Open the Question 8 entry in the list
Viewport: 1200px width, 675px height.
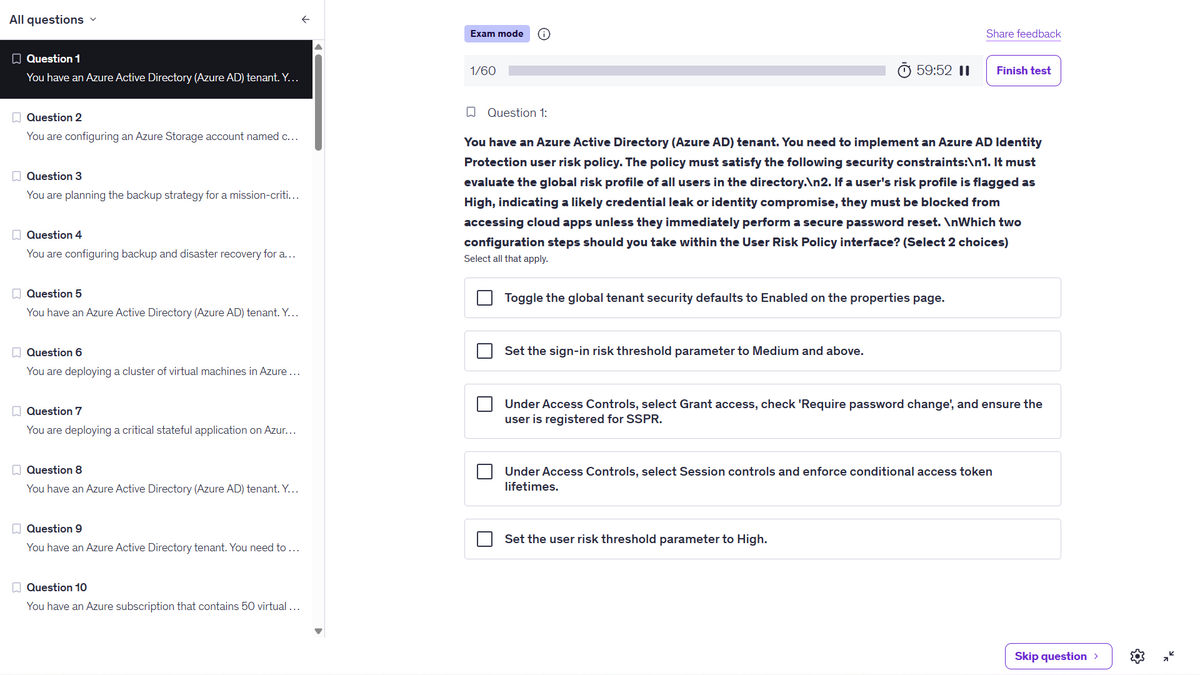(x=155, y=480)
